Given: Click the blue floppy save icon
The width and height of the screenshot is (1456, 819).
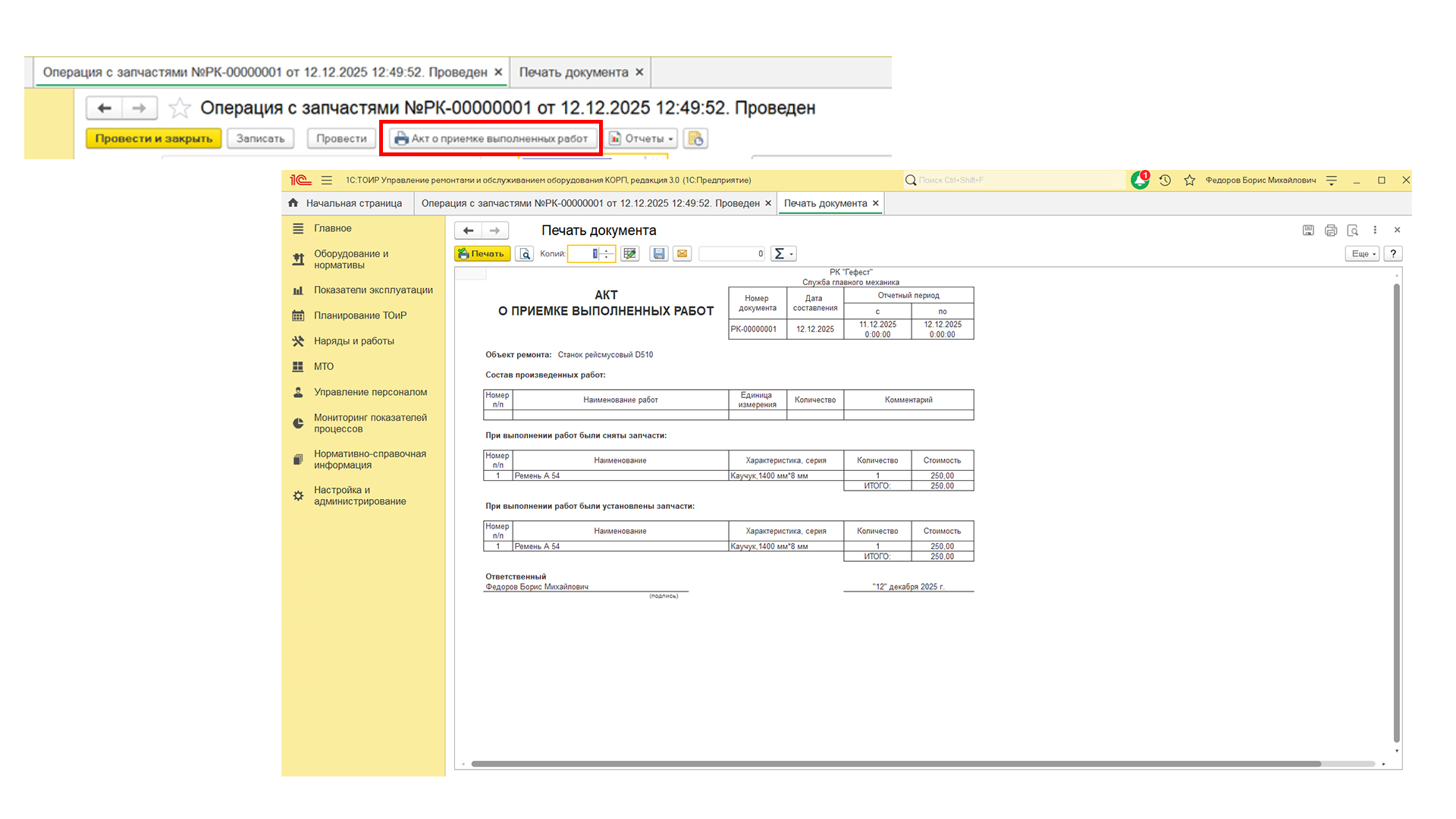Looking at the screenshot, I should tap(659, 254).
